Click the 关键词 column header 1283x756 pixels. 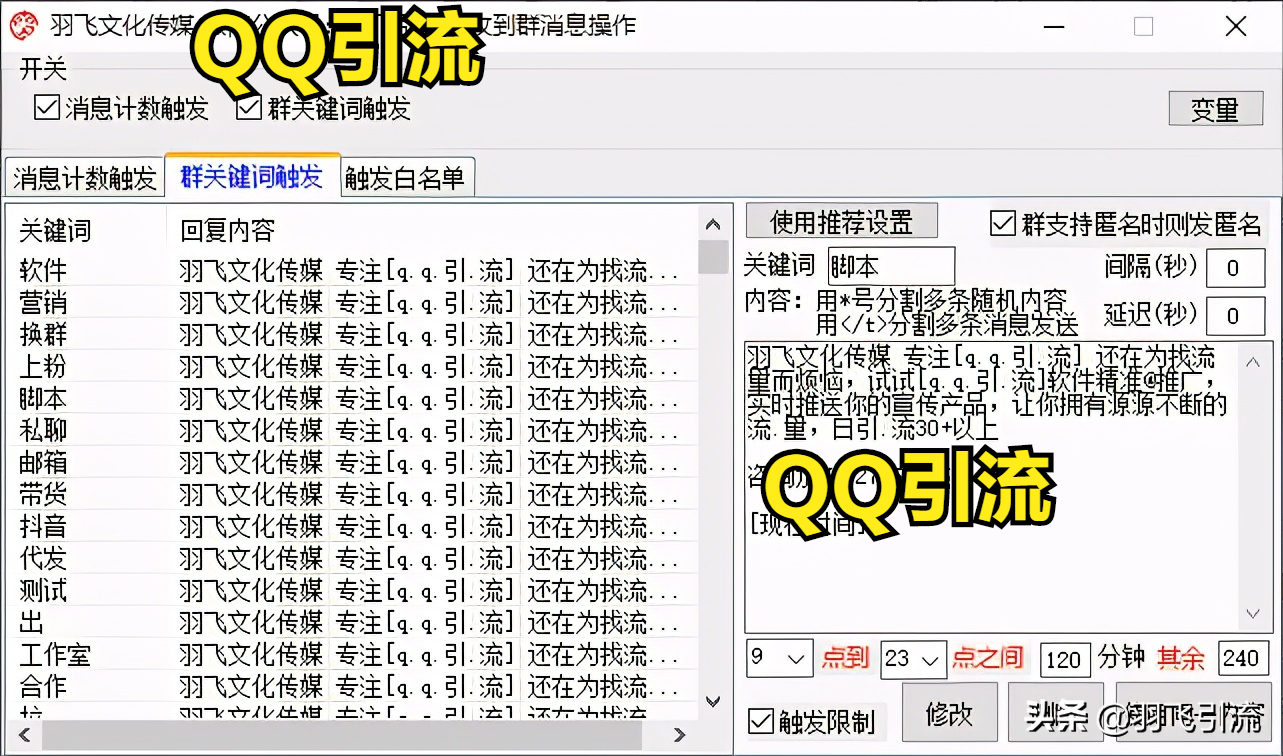86,231
